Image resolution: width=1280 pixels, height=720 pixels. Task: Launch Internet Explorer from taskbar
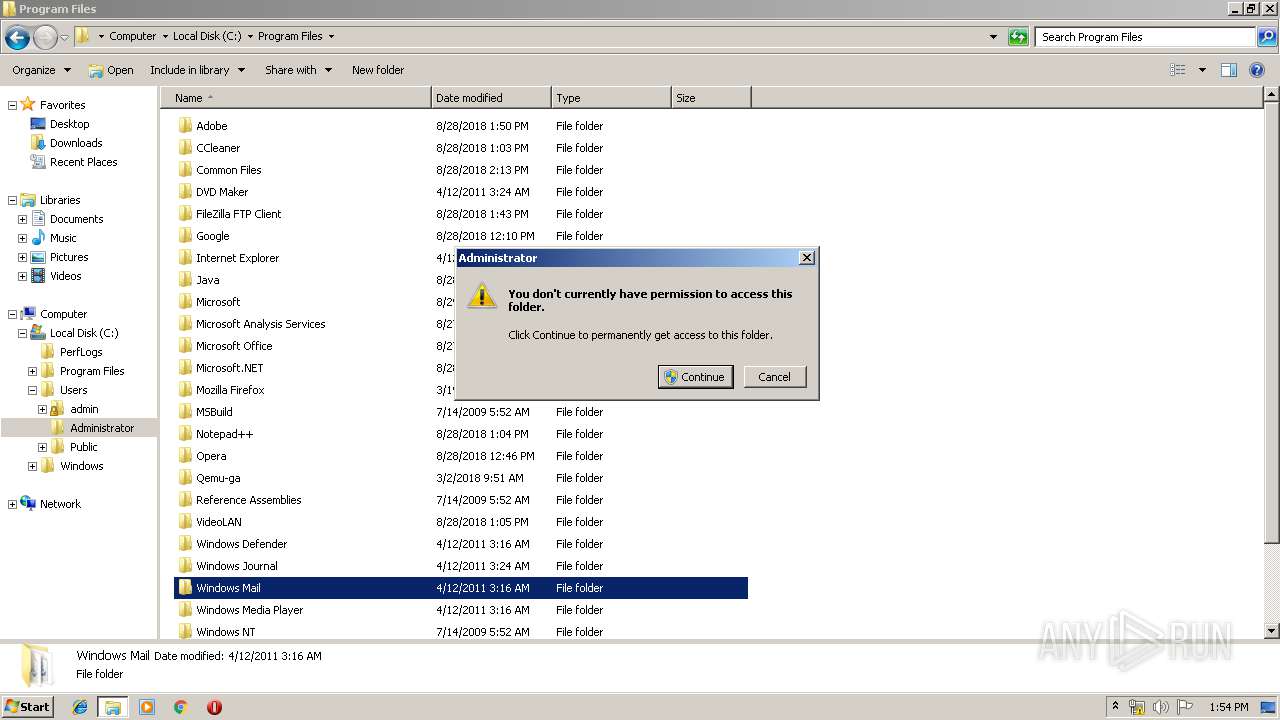80,707
